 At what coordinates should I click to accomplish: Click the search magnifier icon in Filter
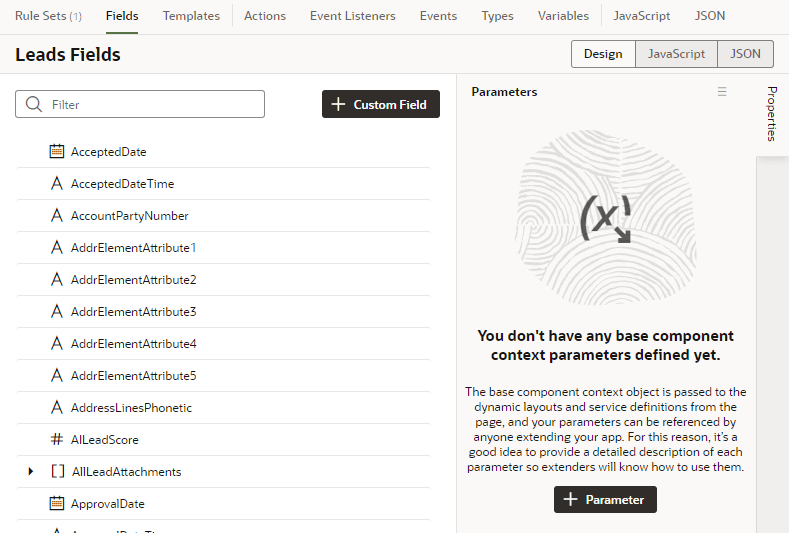(x=34, y=104)
